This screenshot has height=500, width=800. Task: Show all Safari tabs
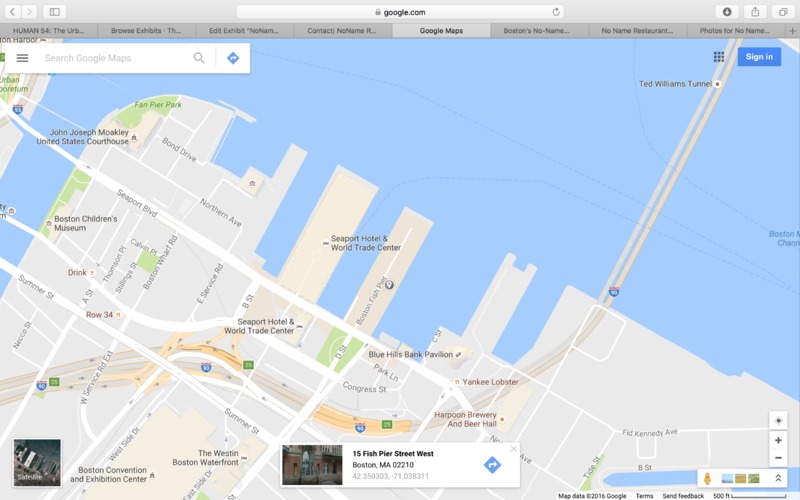pyautogui.click(x=783, y=12)
